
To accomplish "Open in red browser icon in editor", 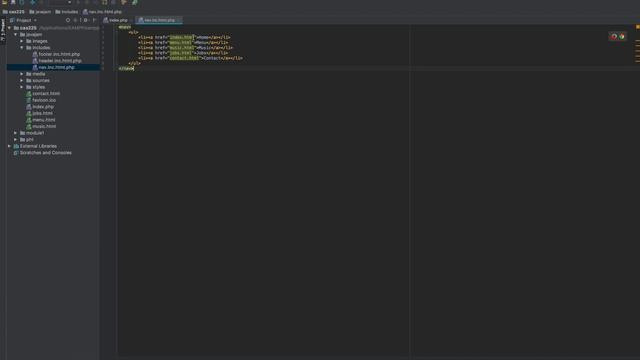I will pos(614,37).
